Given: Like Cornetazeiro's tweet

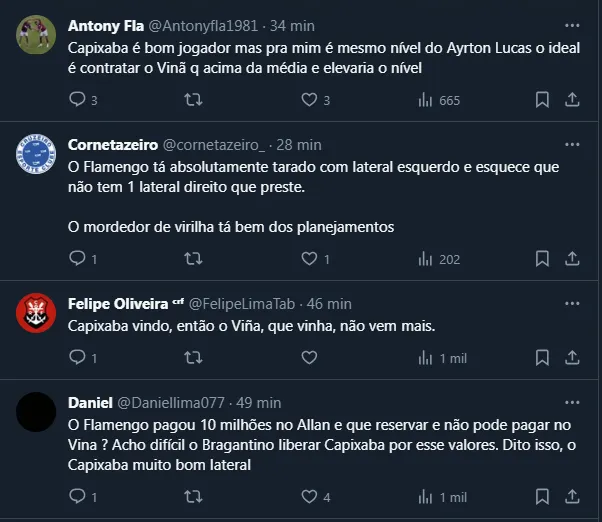Looking at the screenshot, I should (x=309, y=258).
